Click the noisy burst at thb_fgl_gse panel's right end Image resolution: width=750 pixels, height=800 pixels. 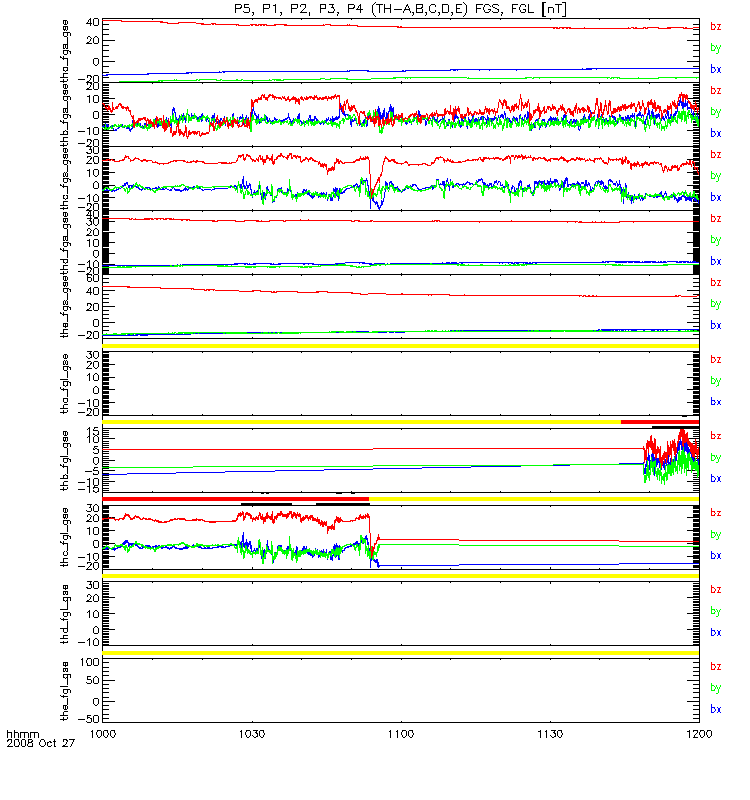pos(671,457)
